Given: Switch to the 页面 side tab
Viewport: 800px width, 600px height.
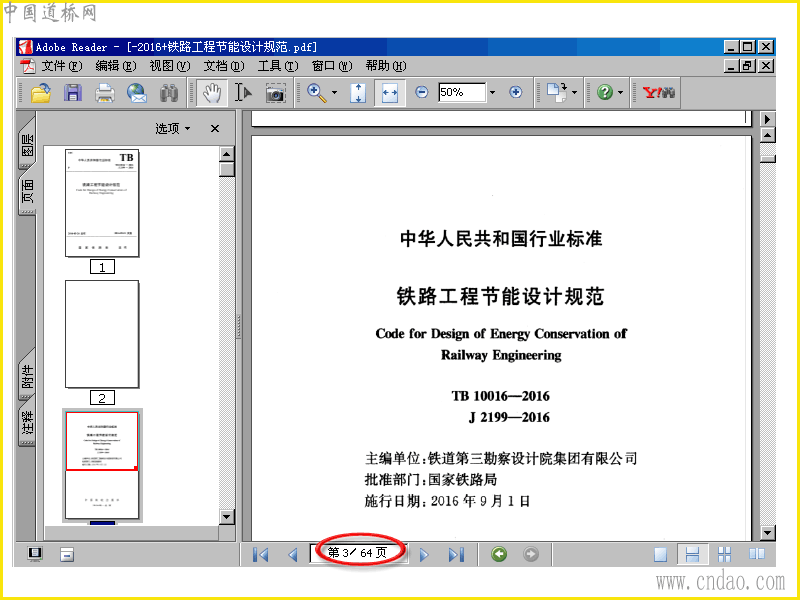Looking at the screenshot, I should [x=27, y=190].
